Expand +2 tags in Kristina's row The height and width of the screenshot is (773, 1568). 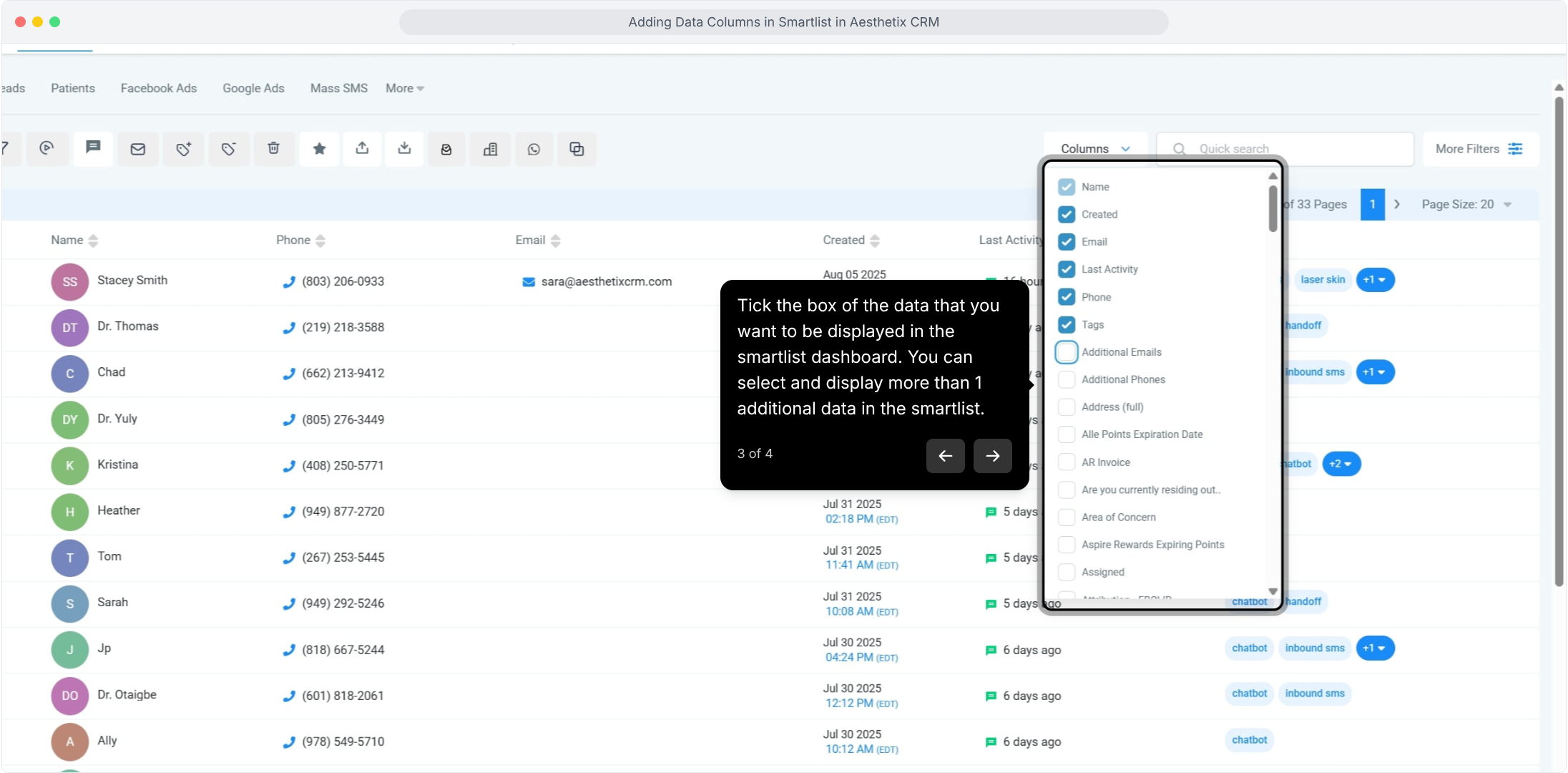click(1341, 464)
